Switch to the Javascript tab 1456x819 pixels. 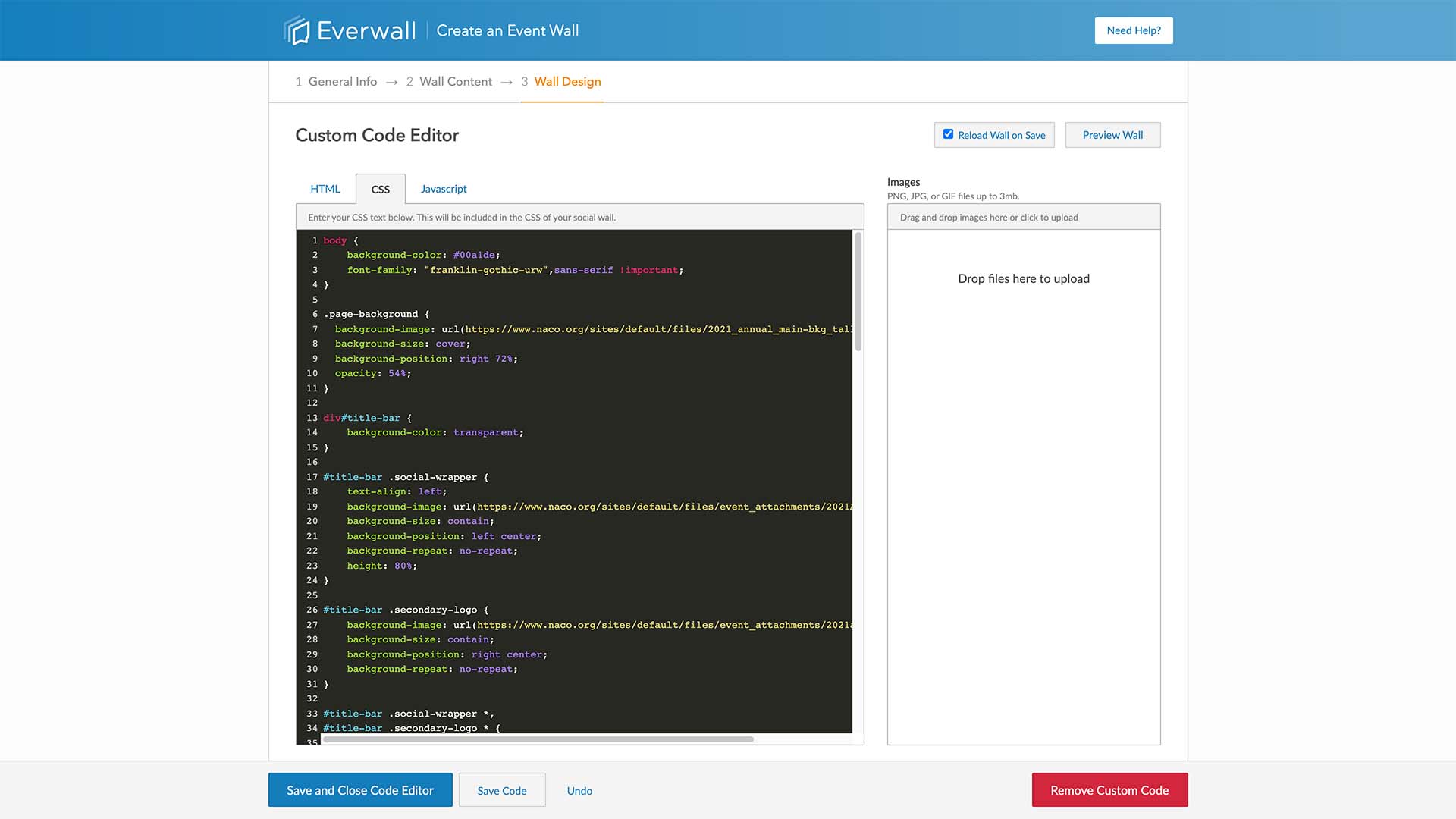click(x=442, y=188)
